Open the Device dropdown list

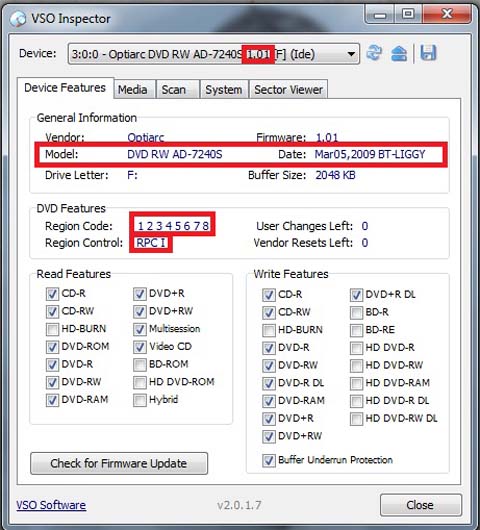click(351, 54)
